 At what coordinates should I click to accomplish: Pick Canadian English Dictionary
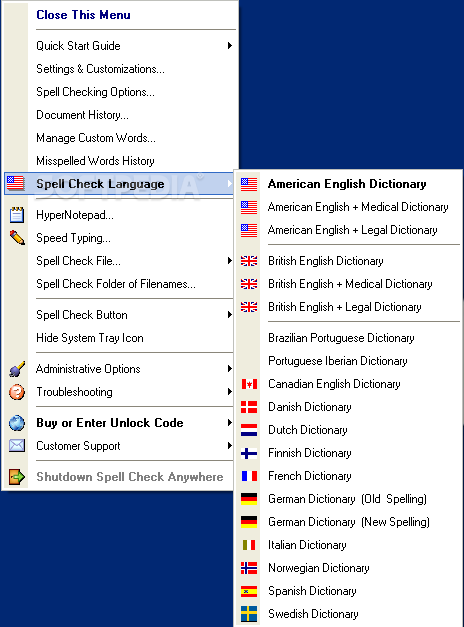(x=334, y=384)
